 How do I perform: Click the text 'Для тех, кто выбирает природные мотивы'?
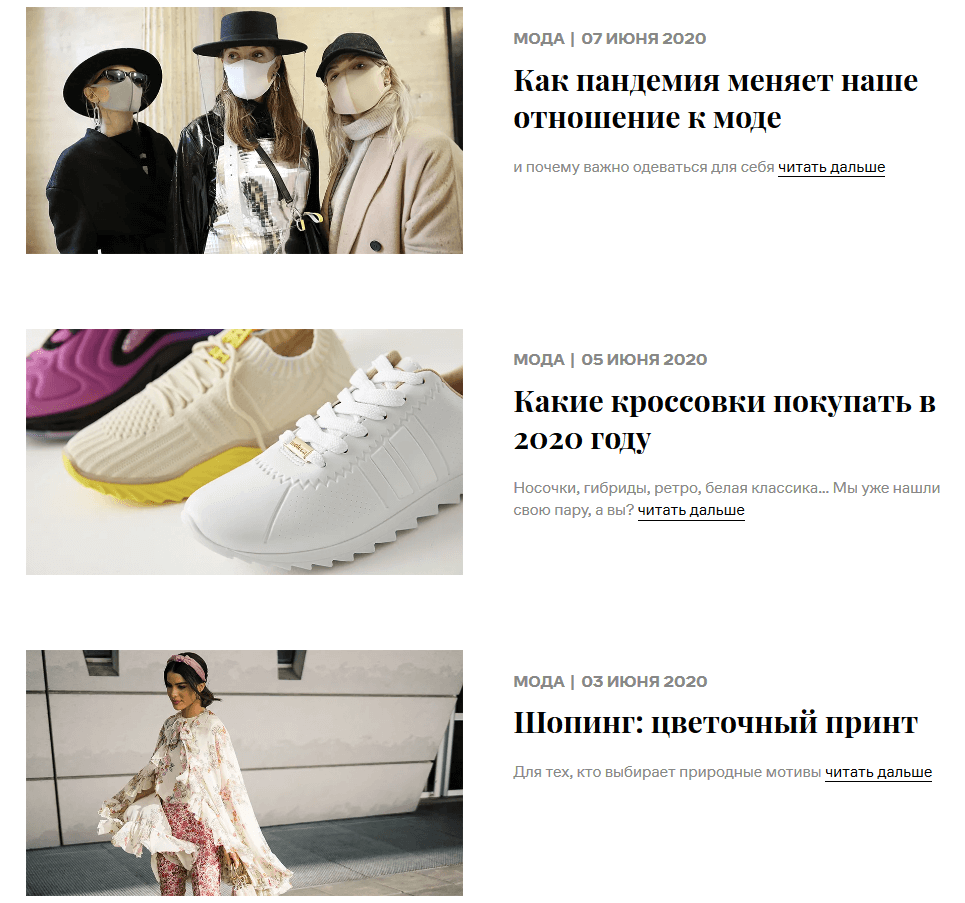[x=667, y=773]
